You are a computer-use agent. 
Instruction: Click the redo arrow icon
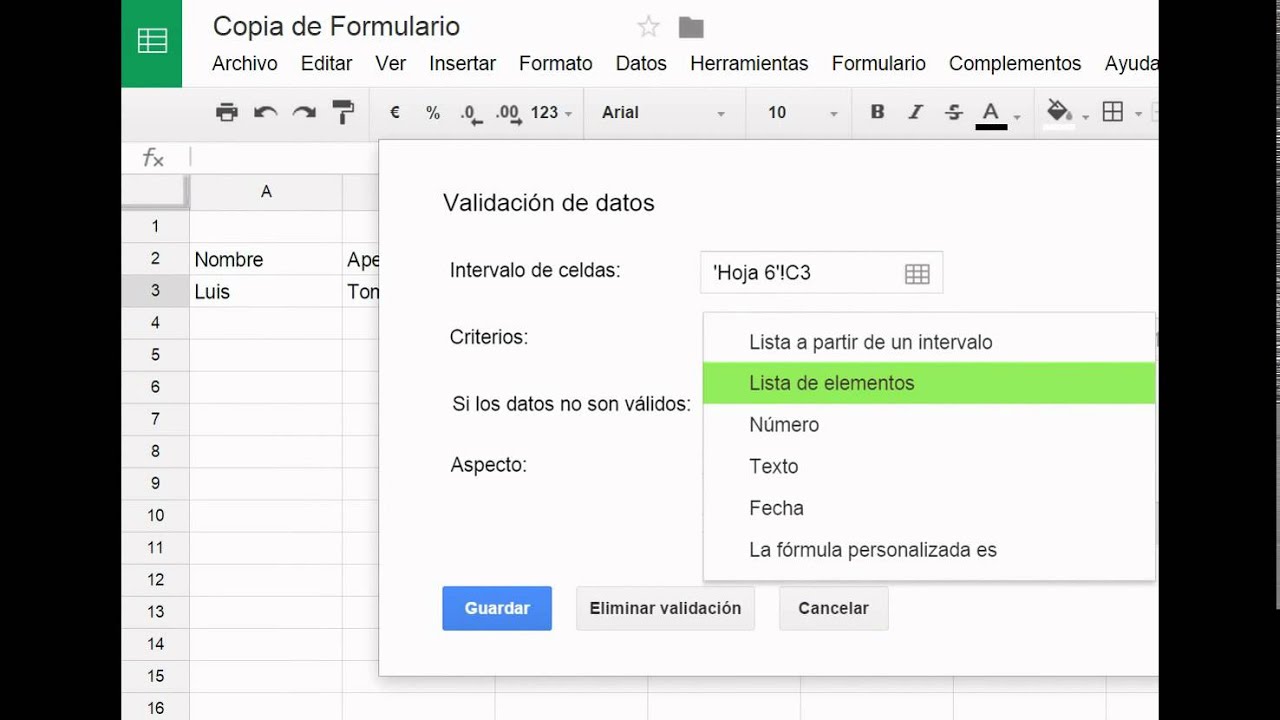click(x=304, y=112)
